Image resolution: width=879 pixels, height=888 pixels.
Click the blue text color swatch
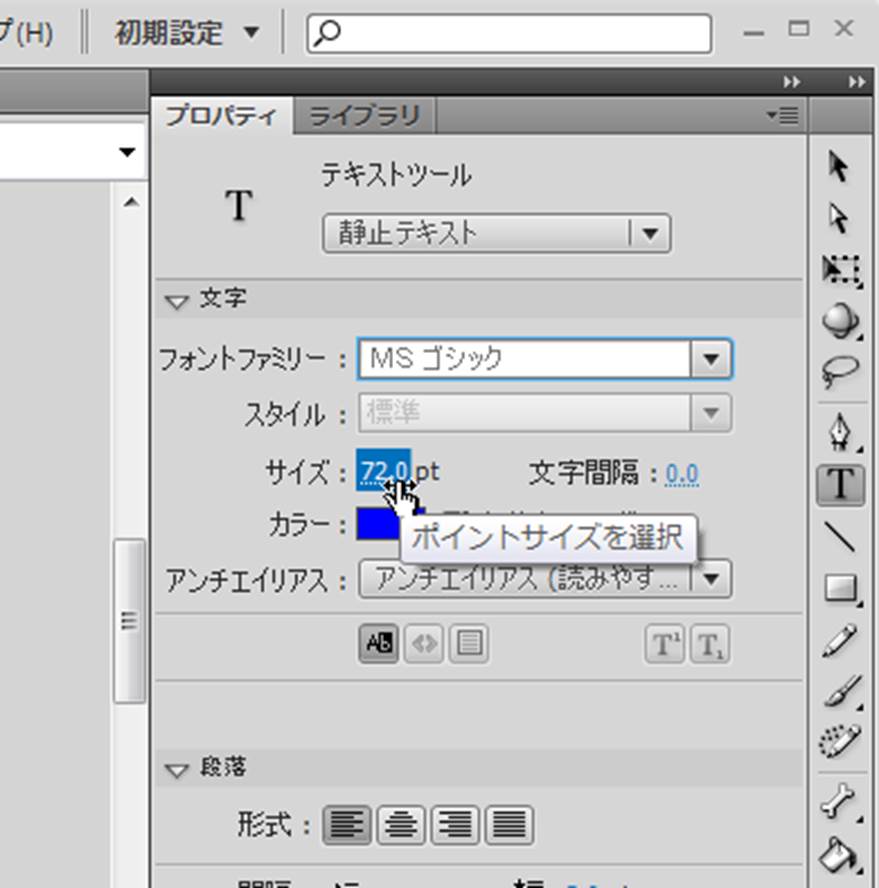pyautogui.click(x=376, y=524)
